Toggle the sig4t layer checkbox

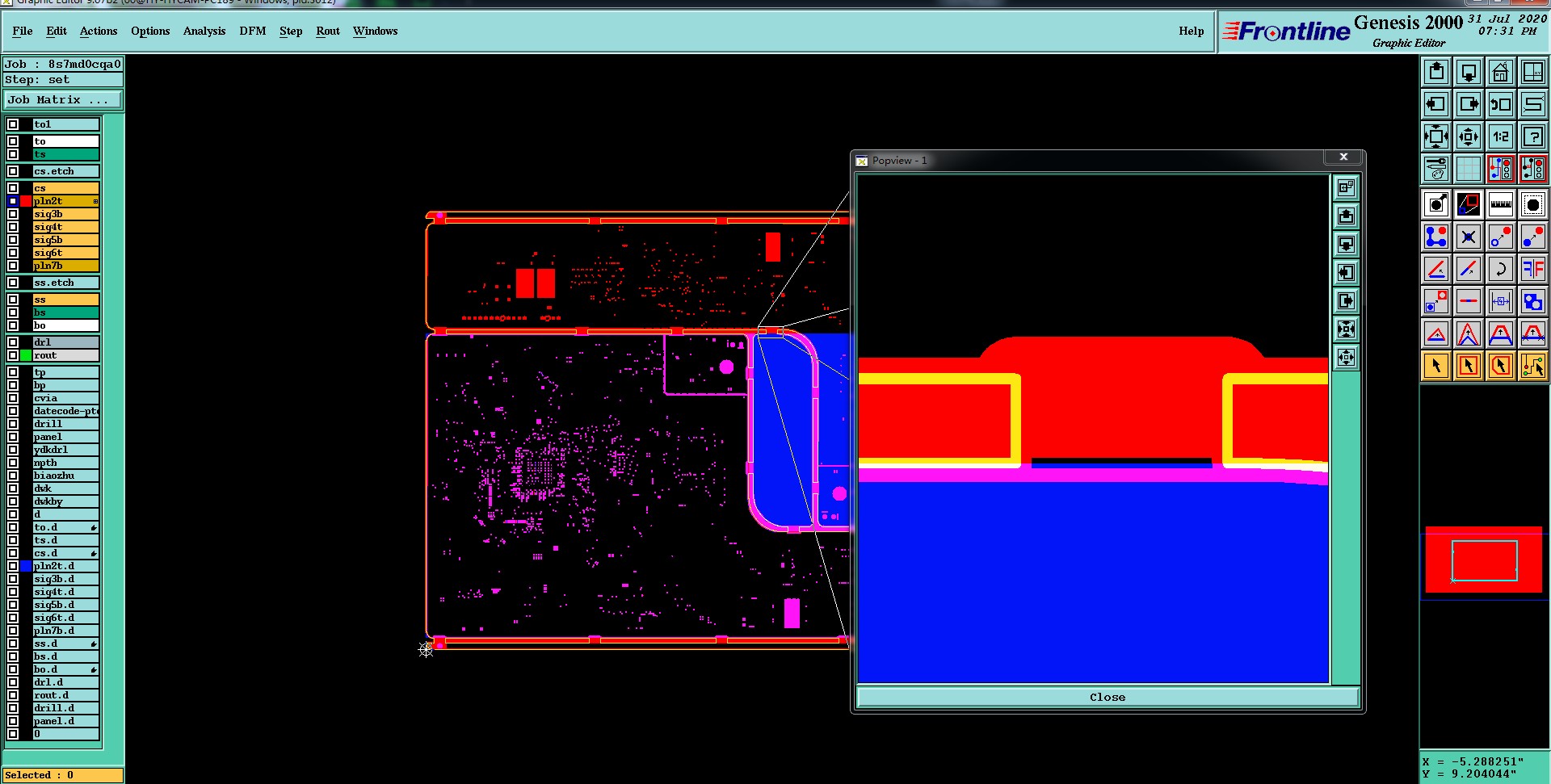(13, 227)
